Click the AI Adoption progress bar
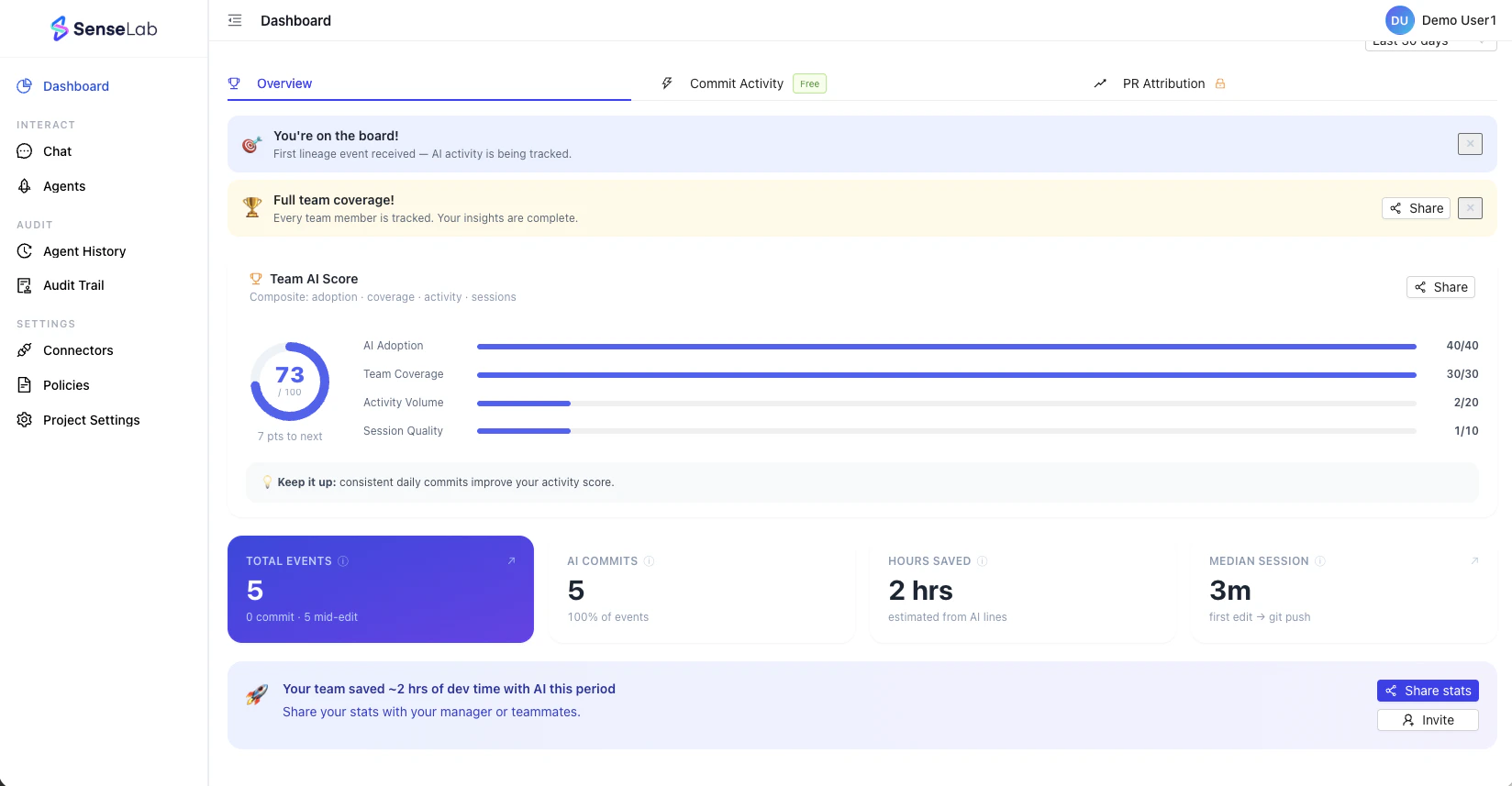Screen dimensions: 1512x786 pyautogui.click(x=947, y=347)
